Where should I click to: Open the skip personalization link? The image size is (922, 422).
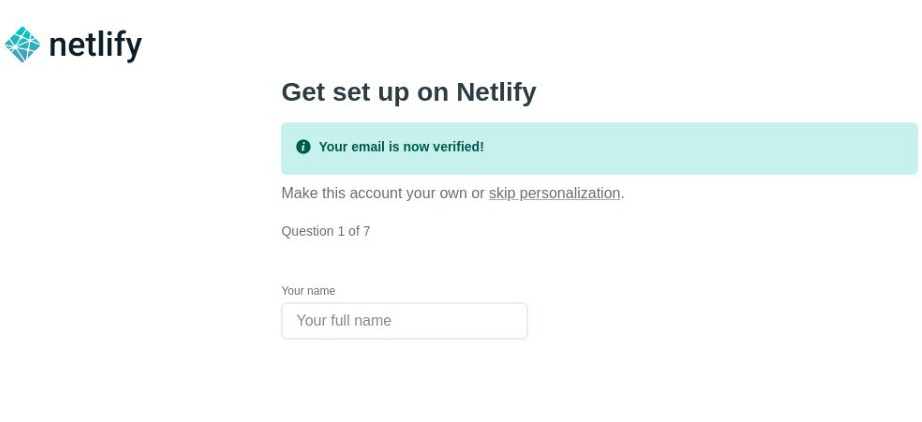[x=554, y=193]
